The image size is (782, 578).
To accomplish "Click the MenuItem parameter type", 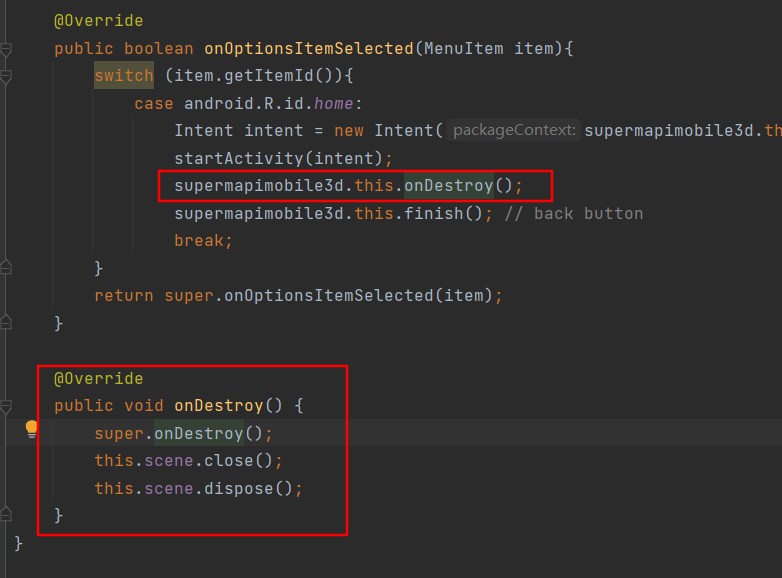I will pyautogui.click(x=463, y=48).
